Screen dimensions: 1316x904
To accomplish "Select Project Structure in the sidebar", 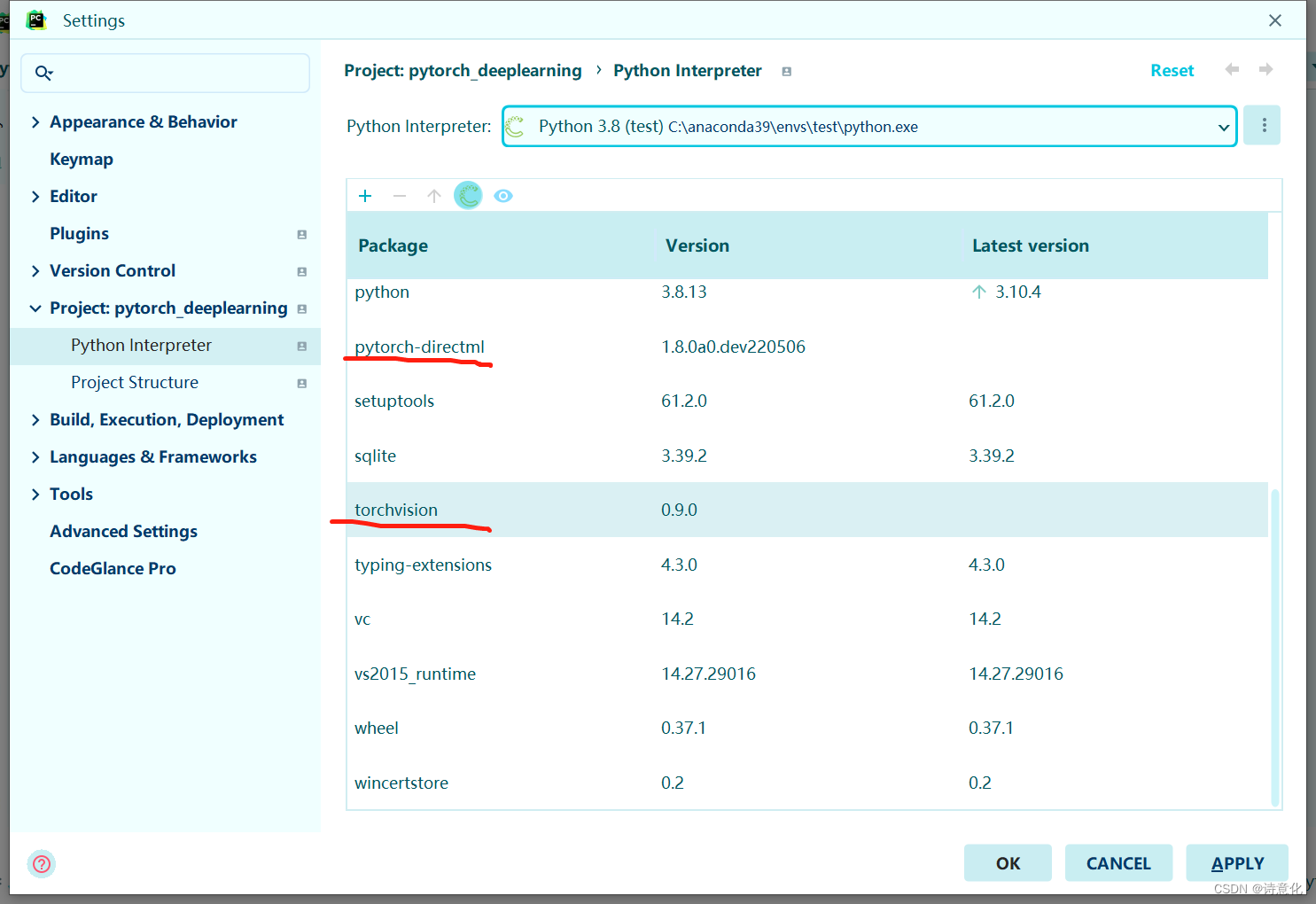I will (135, 382).
